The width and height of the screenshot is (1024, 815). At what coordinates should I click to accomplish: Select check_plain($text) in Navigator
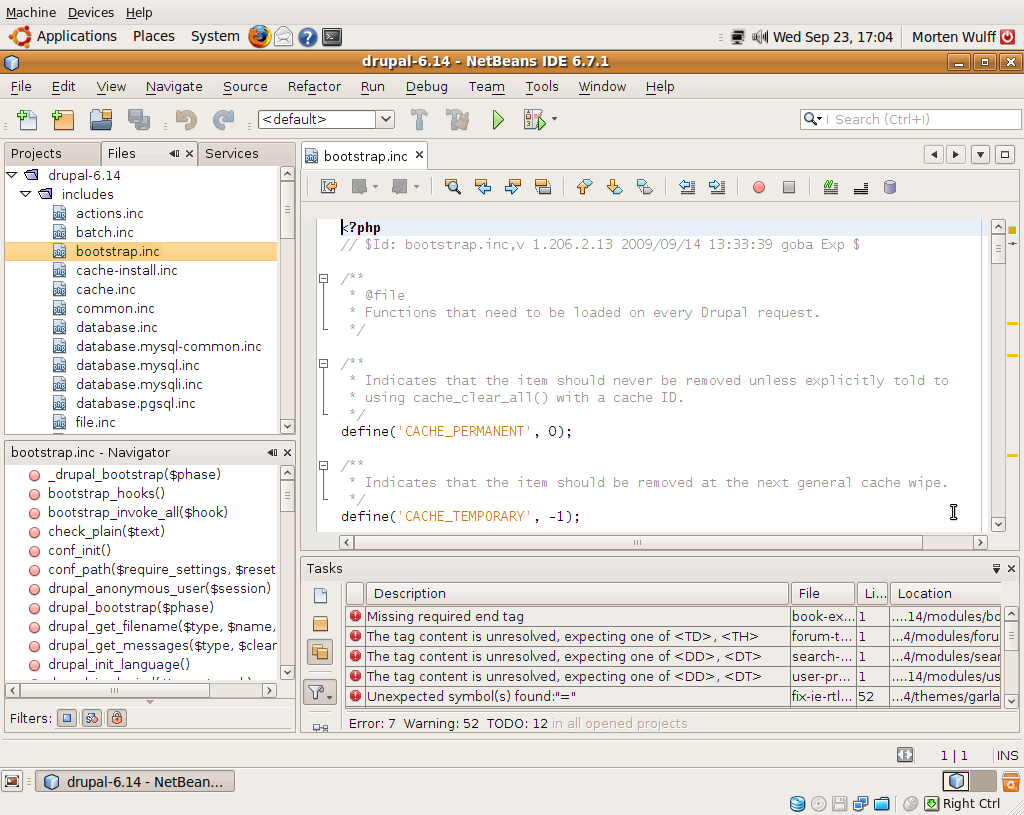coord(106,532)
